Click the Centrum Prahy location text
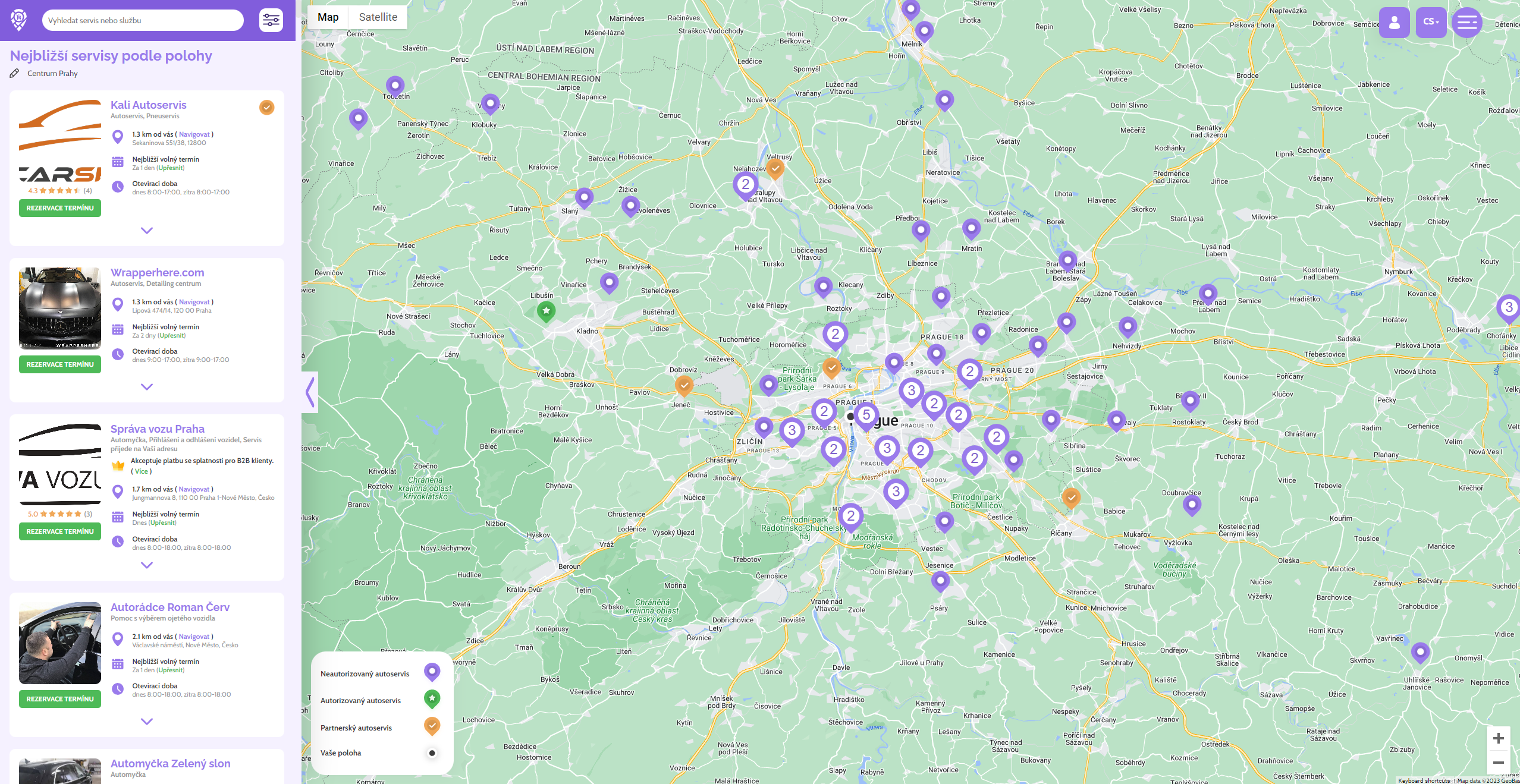This screenshot has width=1520, height=784. coord(52,74)
